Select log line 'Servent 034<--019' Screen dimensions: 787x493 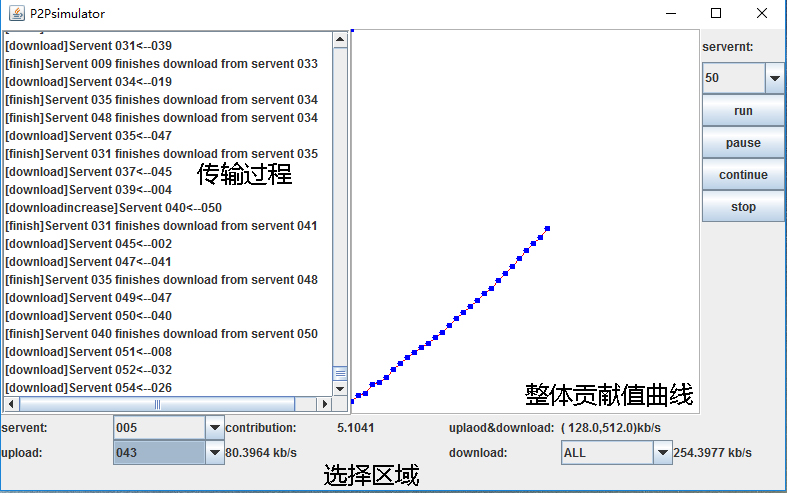[x=88, y=82]
